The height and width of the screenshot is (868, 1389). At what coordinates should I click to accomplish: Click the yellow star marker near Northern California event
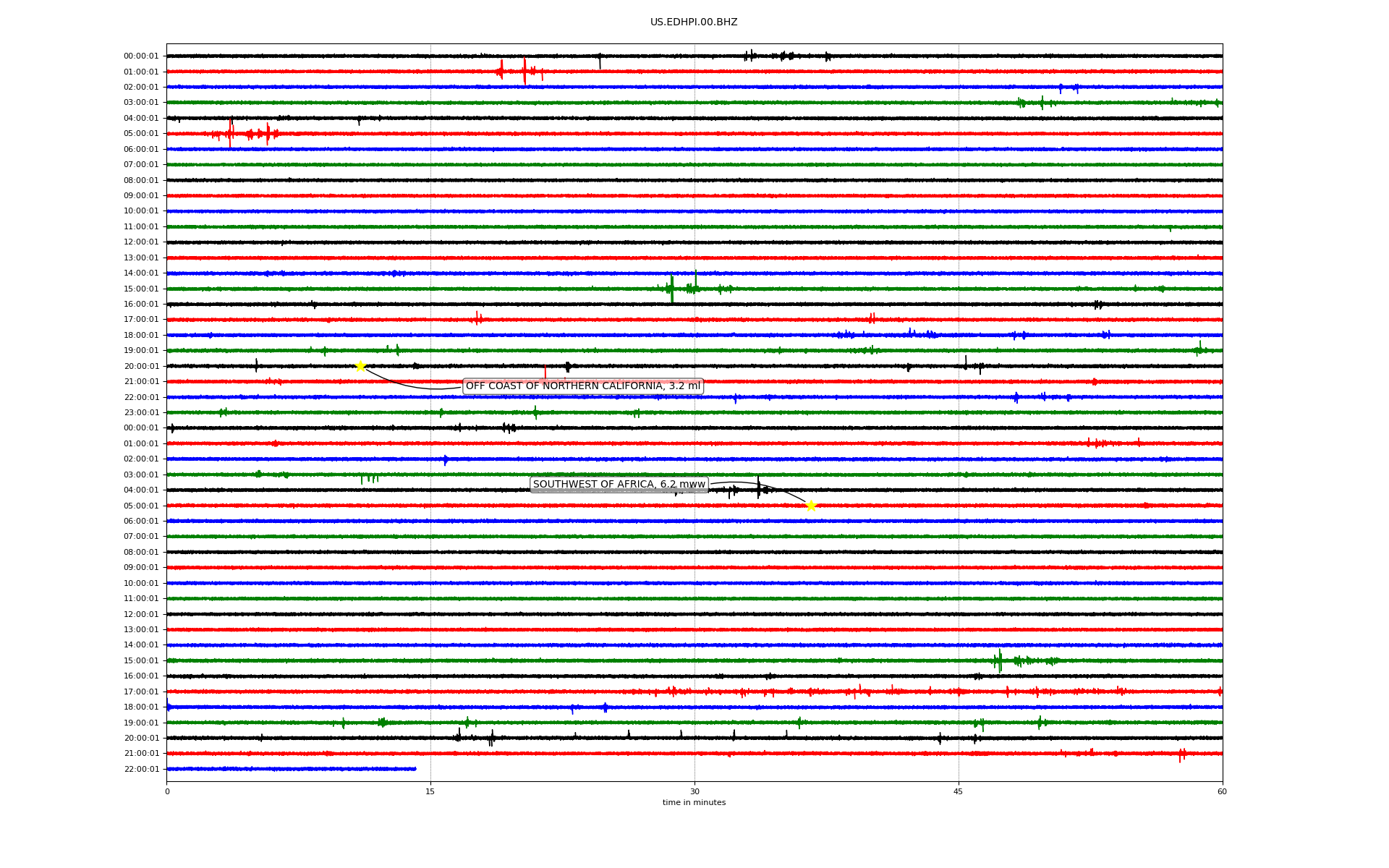[360, 366]
